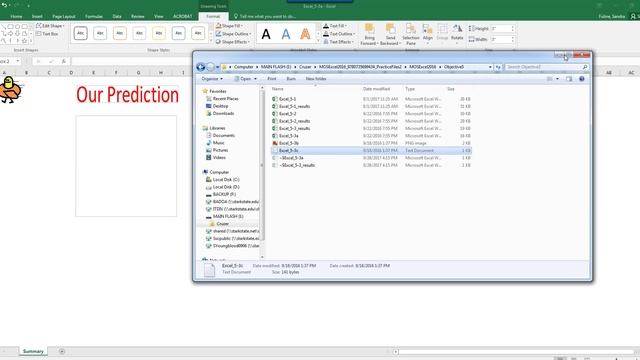The height and width of the screenshot is (360, 640).
Task: Open the Data ribbon tab
Action: [x=117, y=16]
